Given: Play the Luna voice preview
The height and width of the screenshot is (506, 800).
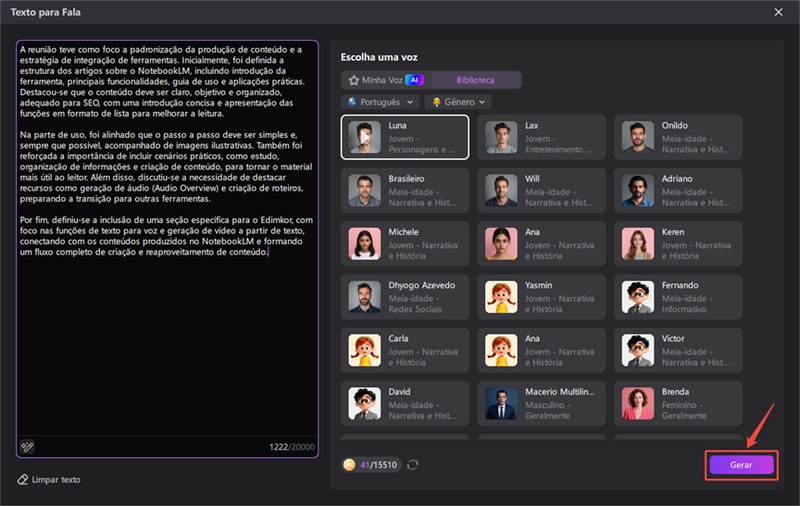Looking at the screenshot, I should click(x=364, y=137).
